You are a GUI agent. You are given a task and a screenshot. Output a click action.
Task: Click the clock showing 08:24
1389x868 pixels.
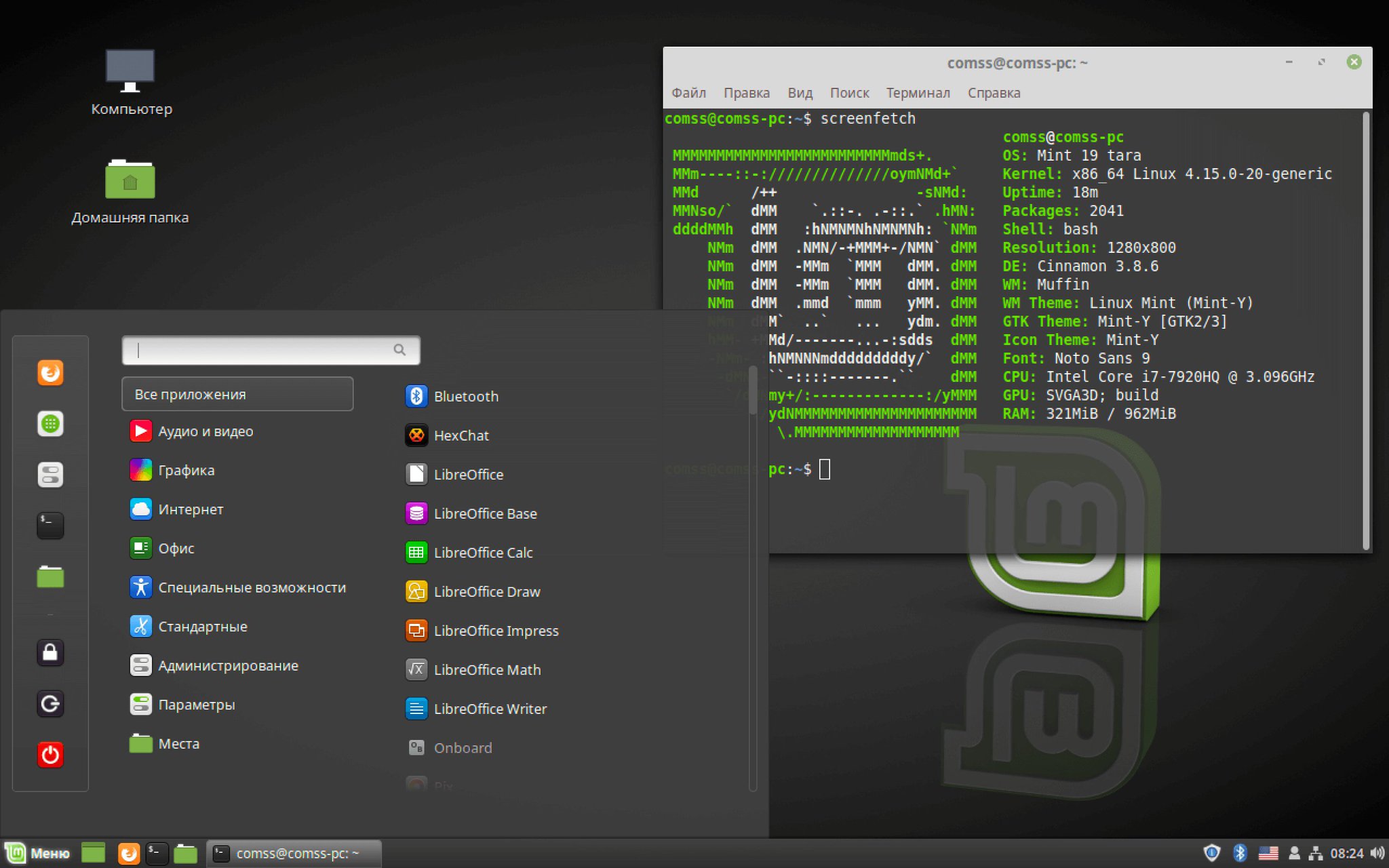(1346, 853)
